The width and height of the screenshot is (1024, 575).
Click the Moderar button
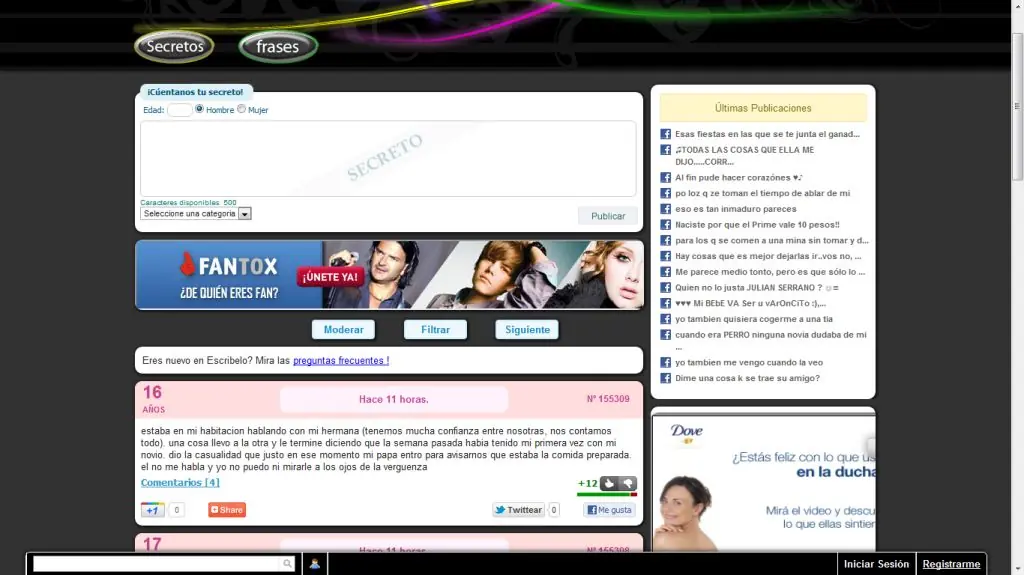click(x=344, y=329)
